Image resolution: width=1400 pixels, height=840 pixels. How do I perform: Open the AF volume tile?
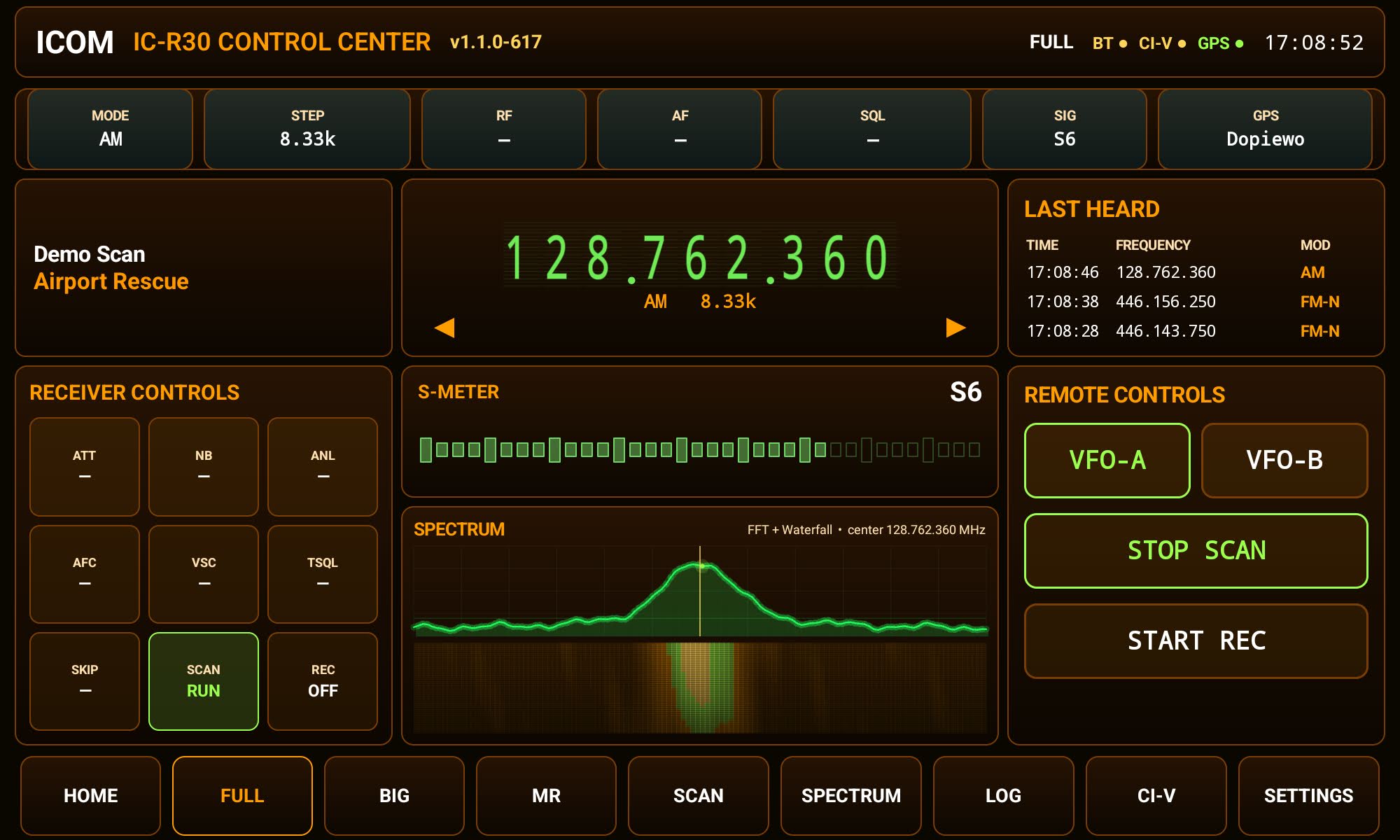tap(680, 129)
